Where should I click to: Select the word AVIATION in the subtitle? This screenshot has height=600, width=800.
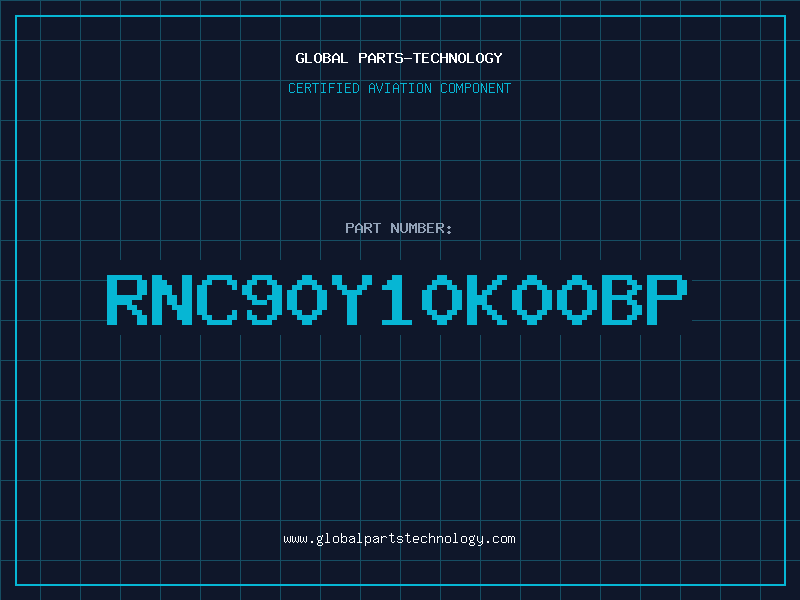[x=399, y=88]
